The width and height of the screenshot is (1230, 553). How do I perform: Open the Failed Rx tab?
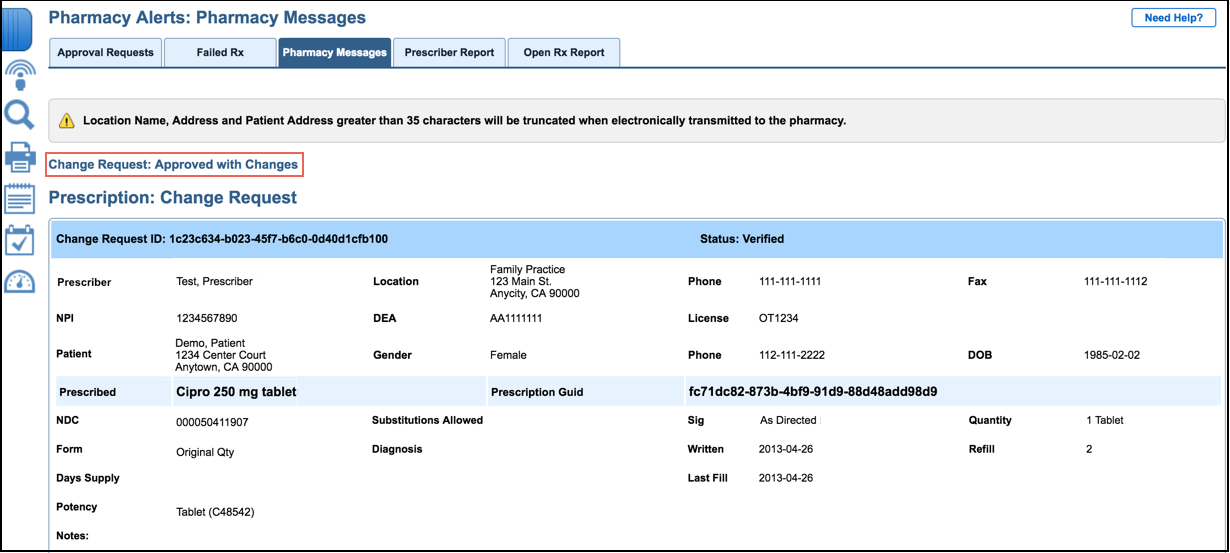coord(219,53)
